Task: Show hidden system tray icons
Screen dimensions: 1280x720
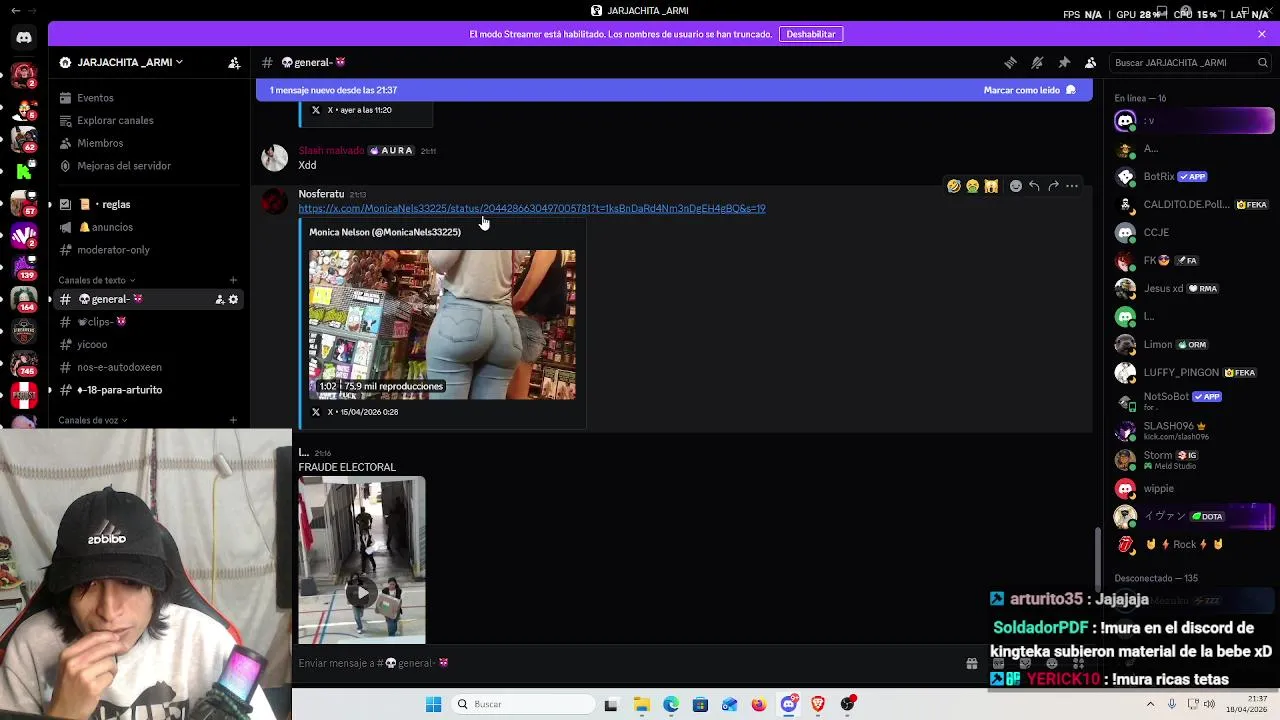Action: point(1150,704)
